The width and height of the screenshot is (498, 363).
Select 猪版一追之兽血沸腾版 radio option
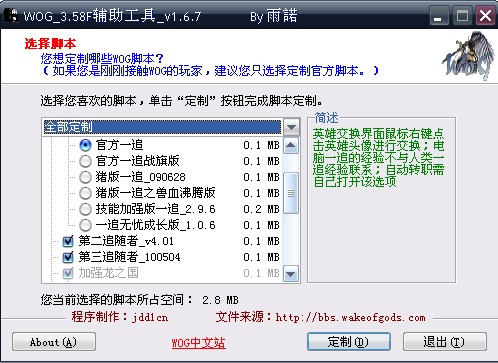pyautogui.click(x=85, y=193)
